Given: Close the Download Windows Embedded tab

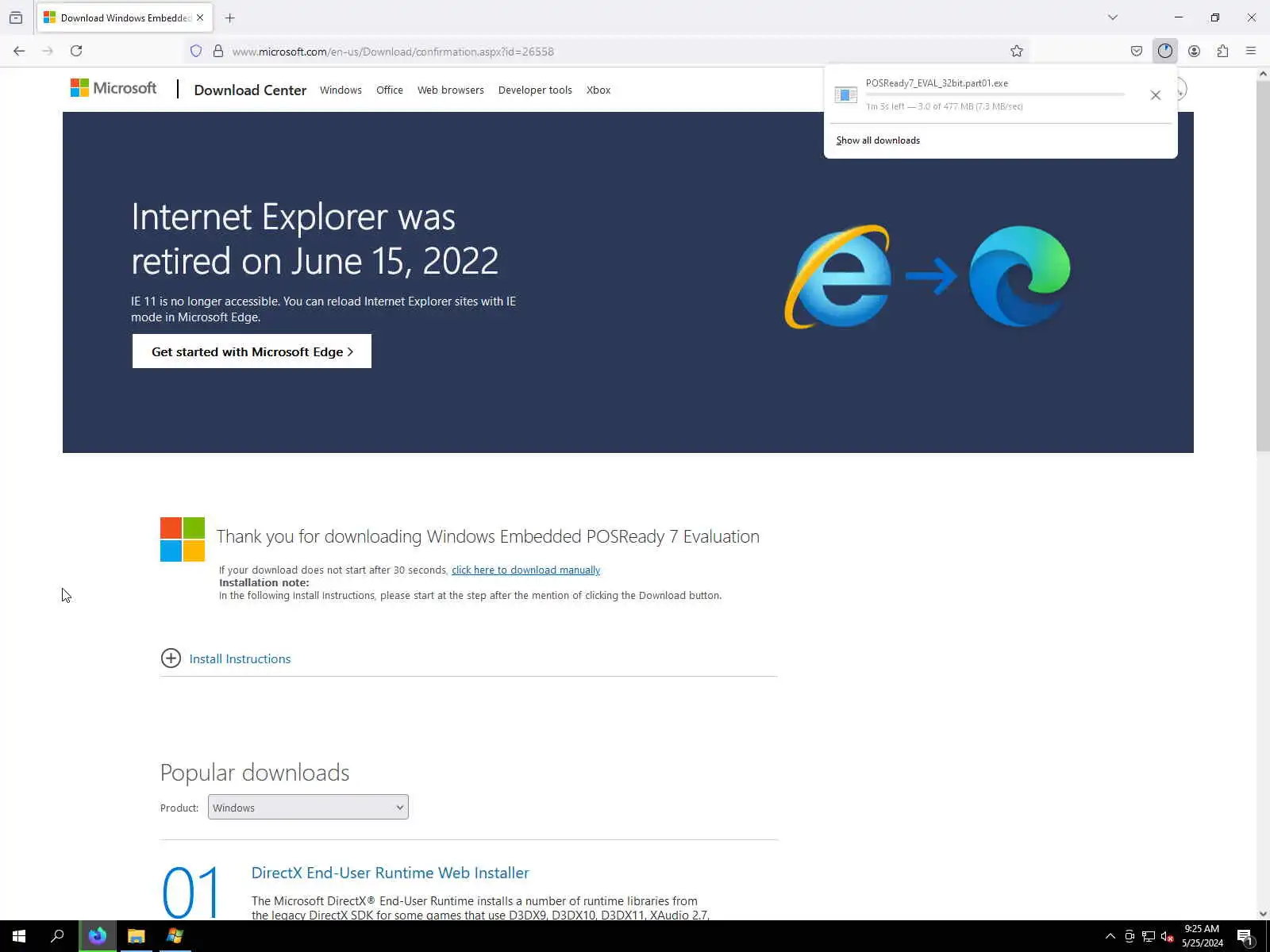Looking at the screenshot, I should [x=200, y=17].
